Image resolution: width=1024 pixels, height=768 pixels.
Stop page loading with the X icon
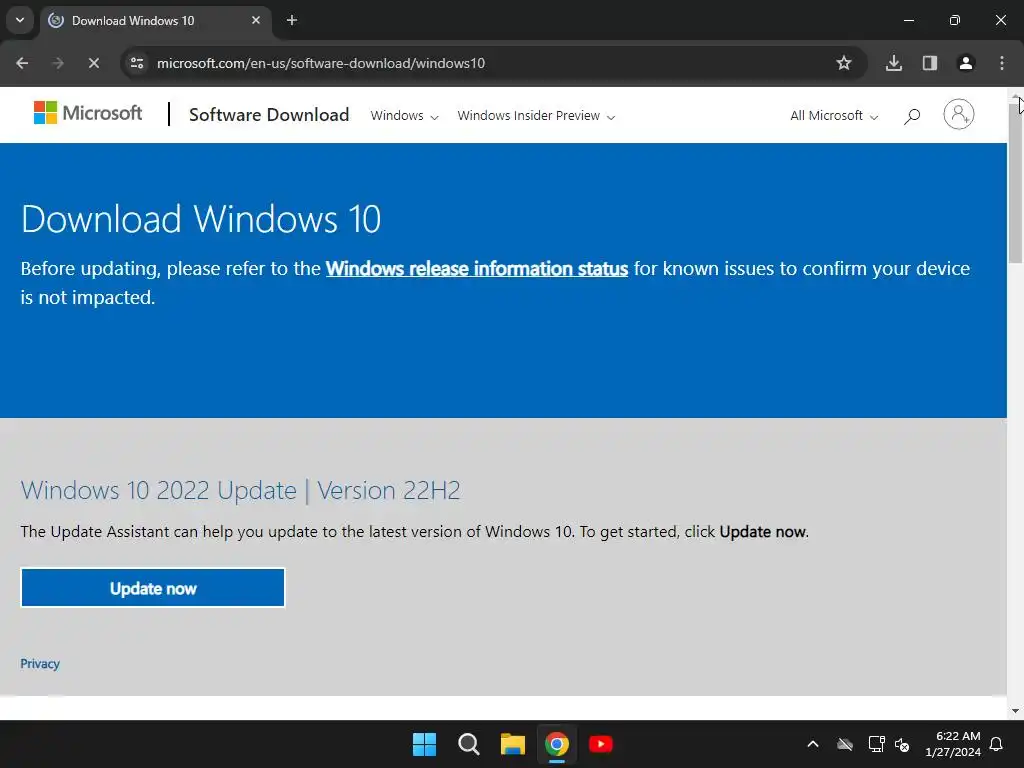[93, 63]
